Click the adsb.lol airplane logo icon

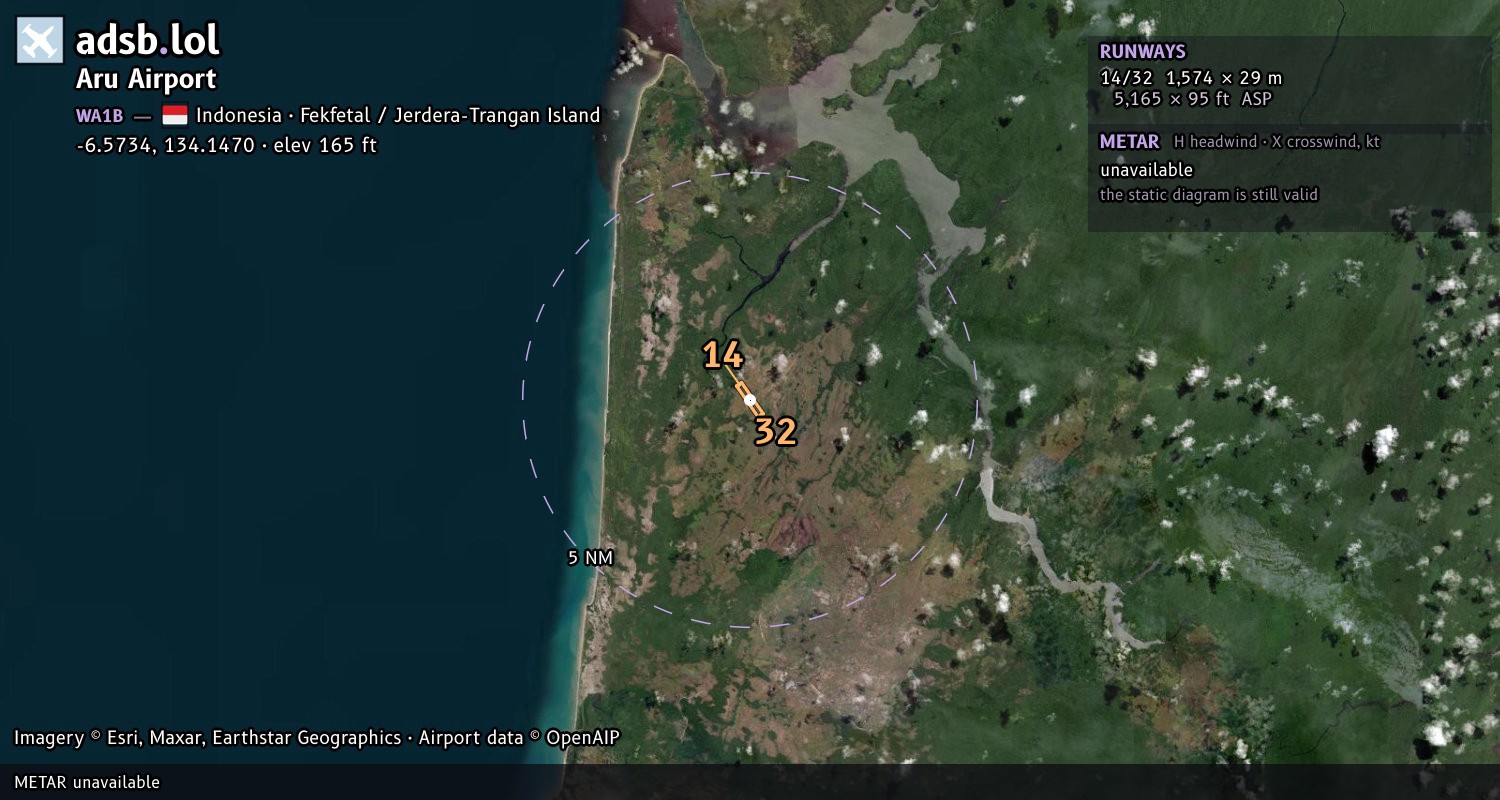click(x=40, y=40)
